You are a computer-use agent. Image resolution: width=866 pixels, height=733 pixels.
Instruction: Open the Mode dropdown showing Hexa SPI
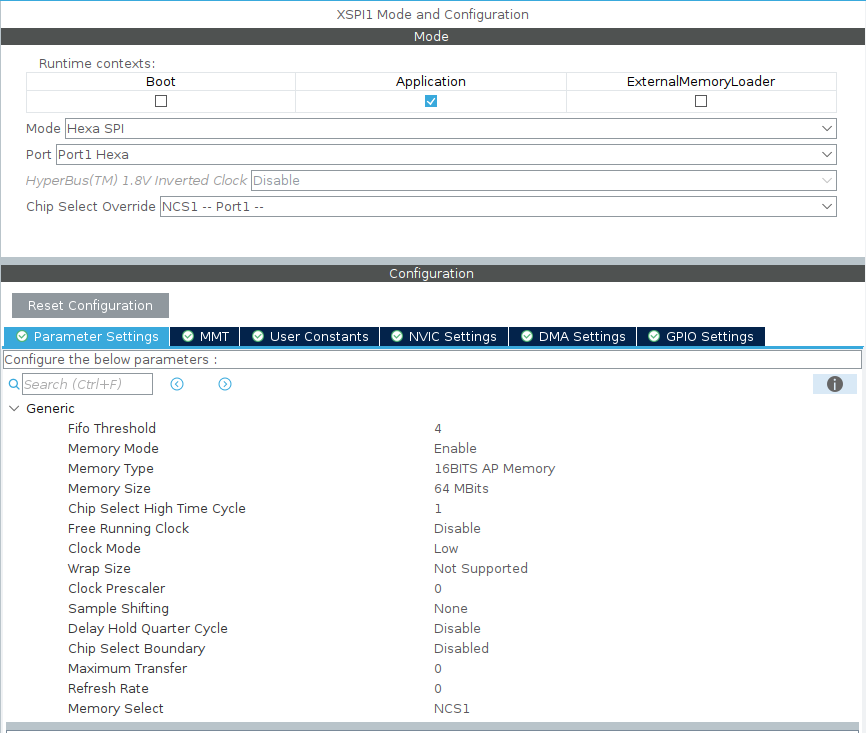point(826,128)
